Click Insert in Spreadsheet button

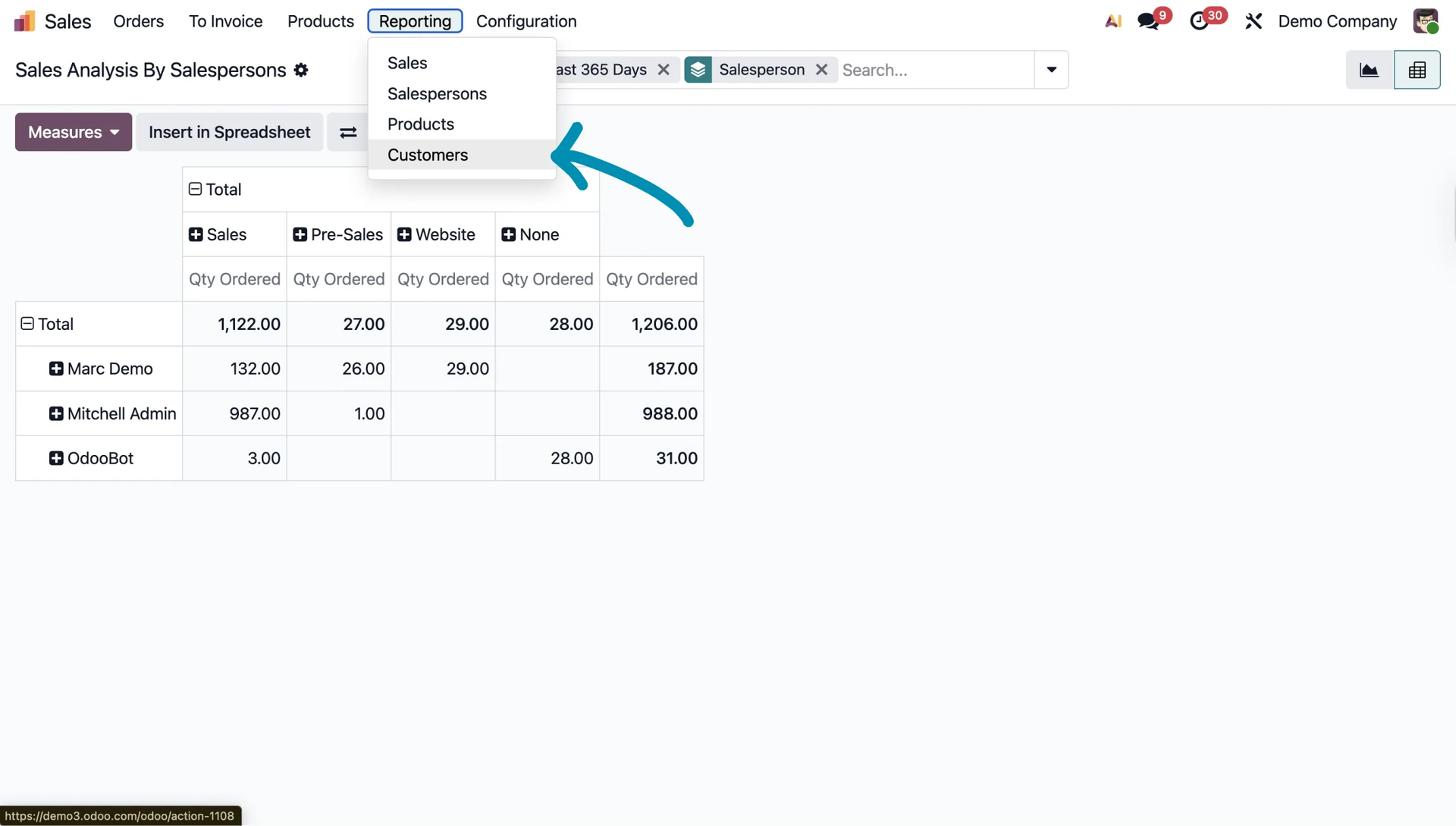coord(229,132)
